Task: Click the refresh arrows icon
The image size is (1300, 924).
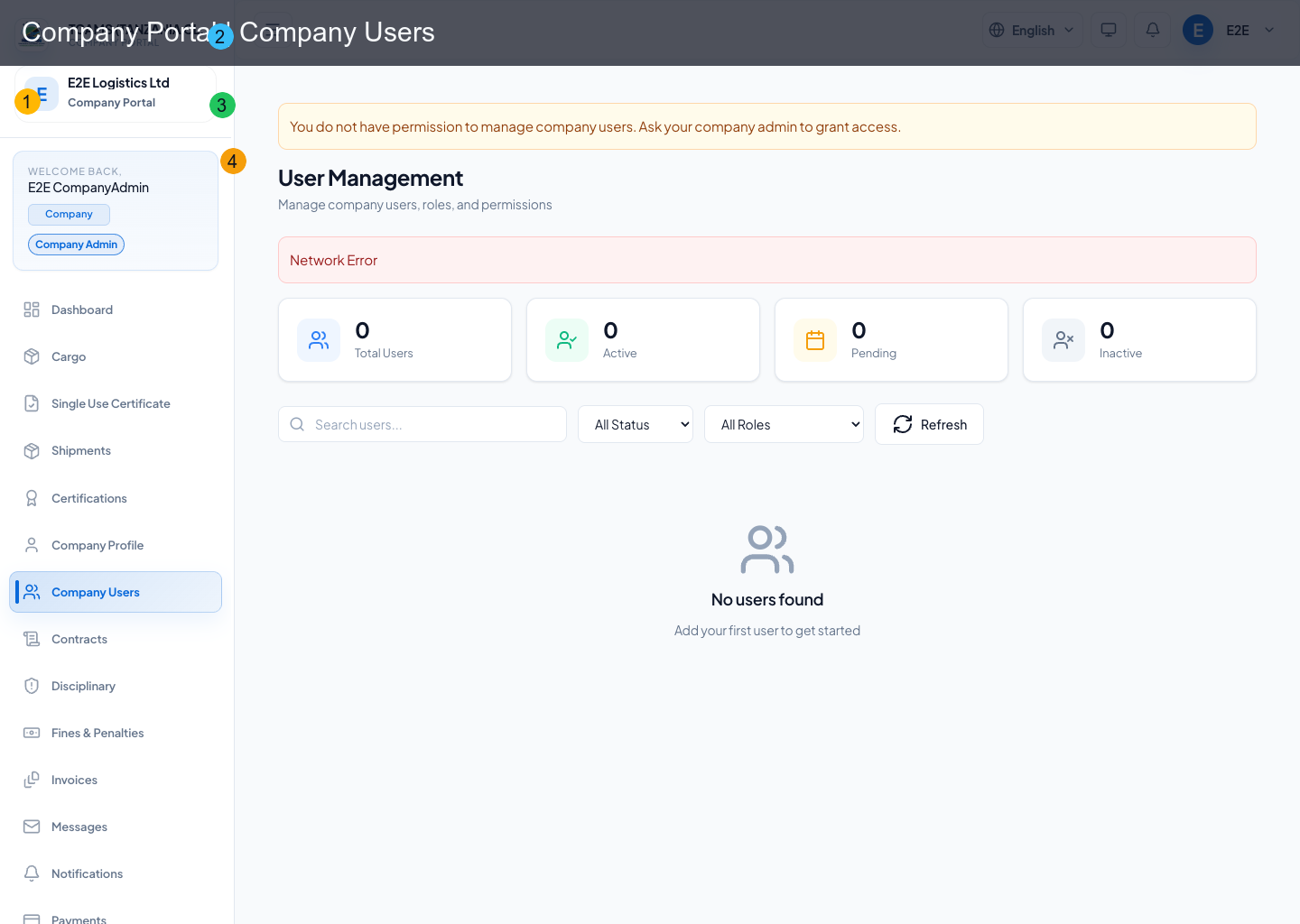Action: pyautogui.click(x=903, y=424)
